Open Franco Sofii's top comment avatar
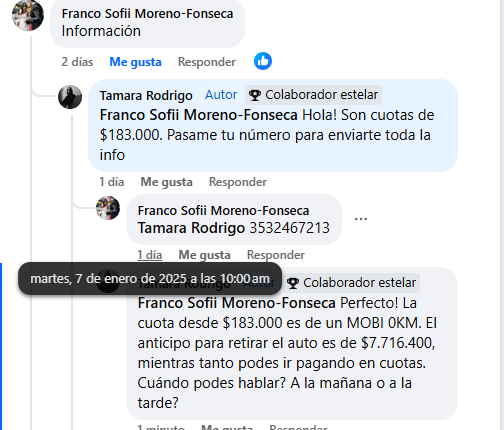 click(28, 15)
